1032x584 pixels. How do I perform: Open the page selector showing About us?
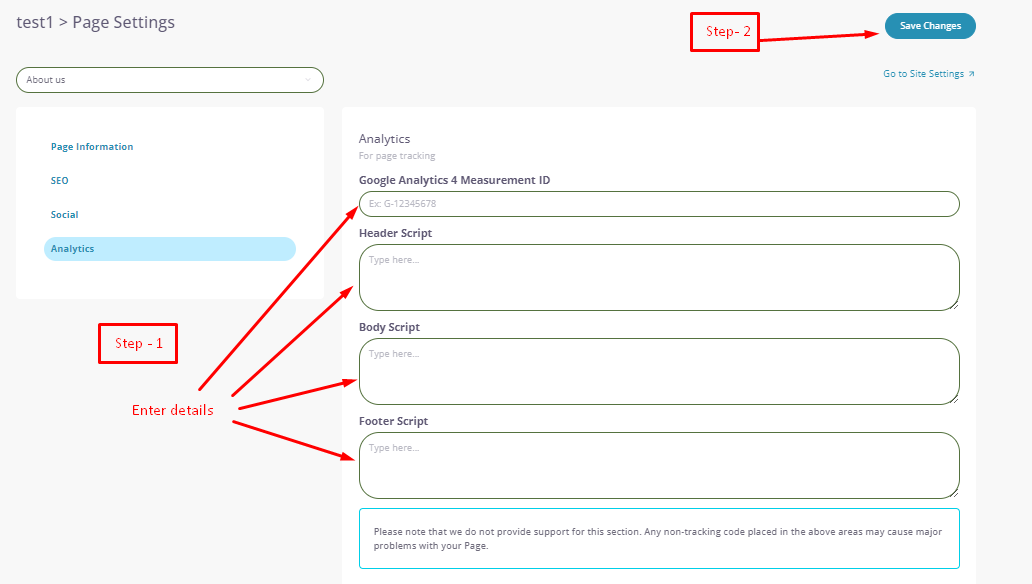[169, 79]
